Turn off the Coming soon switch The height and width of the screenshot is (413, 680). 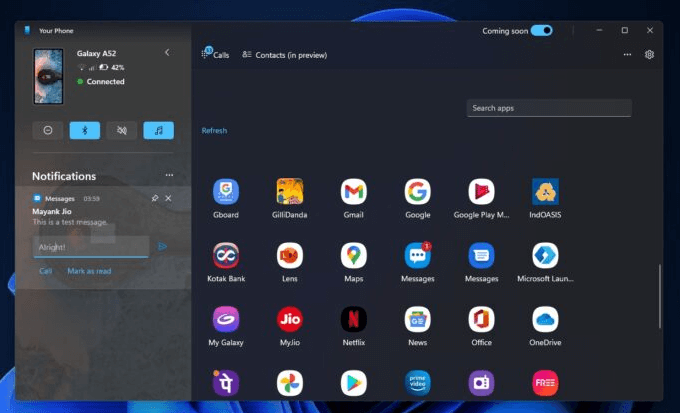541,30
